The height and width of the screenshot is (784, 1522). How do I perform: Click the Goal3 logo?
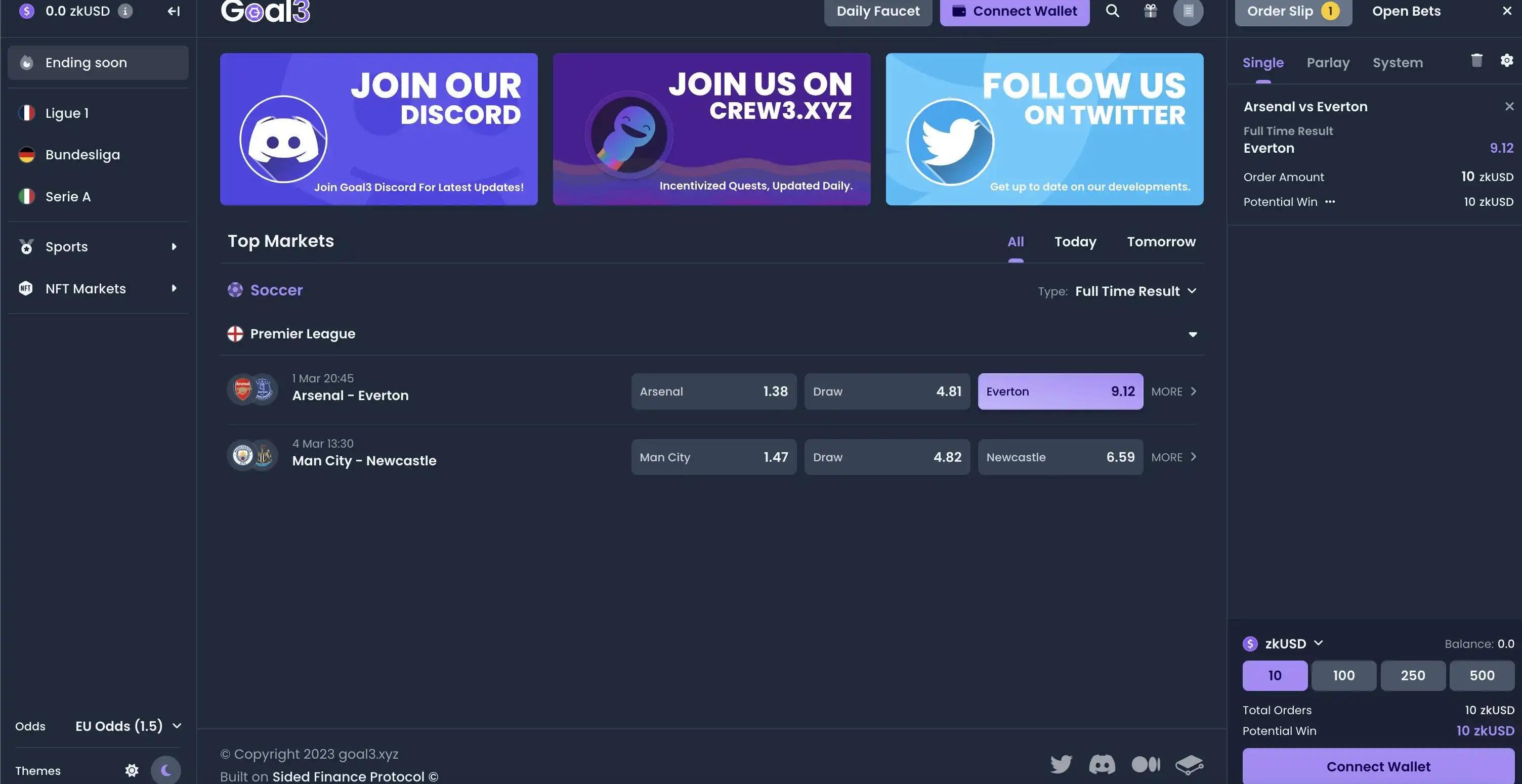pyautogui.click(x=265, y=12)
